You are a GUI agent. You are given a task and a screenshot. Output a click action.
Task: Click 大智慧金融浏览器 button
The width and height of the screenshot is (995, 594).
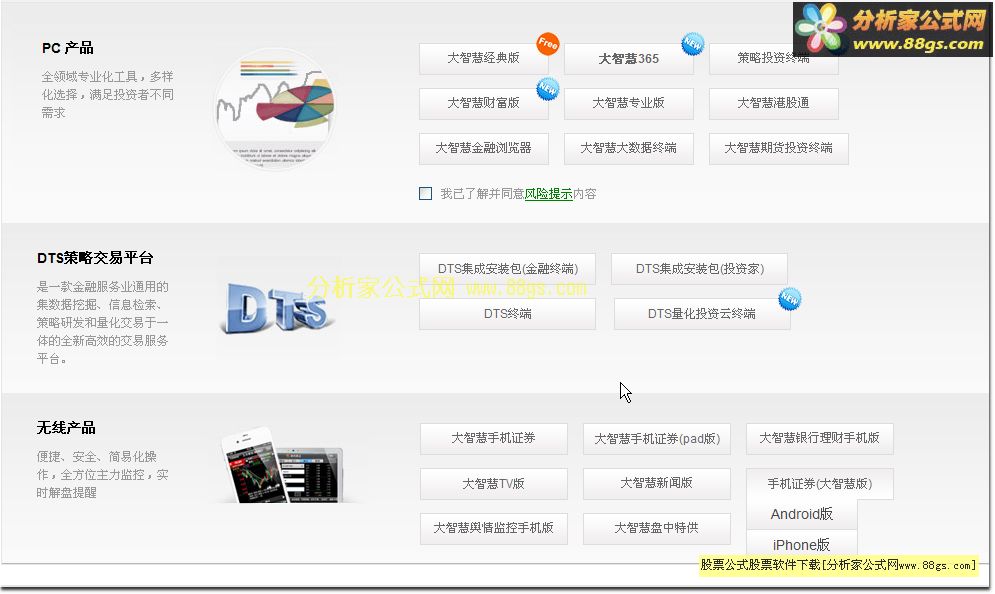coord(484,148)
